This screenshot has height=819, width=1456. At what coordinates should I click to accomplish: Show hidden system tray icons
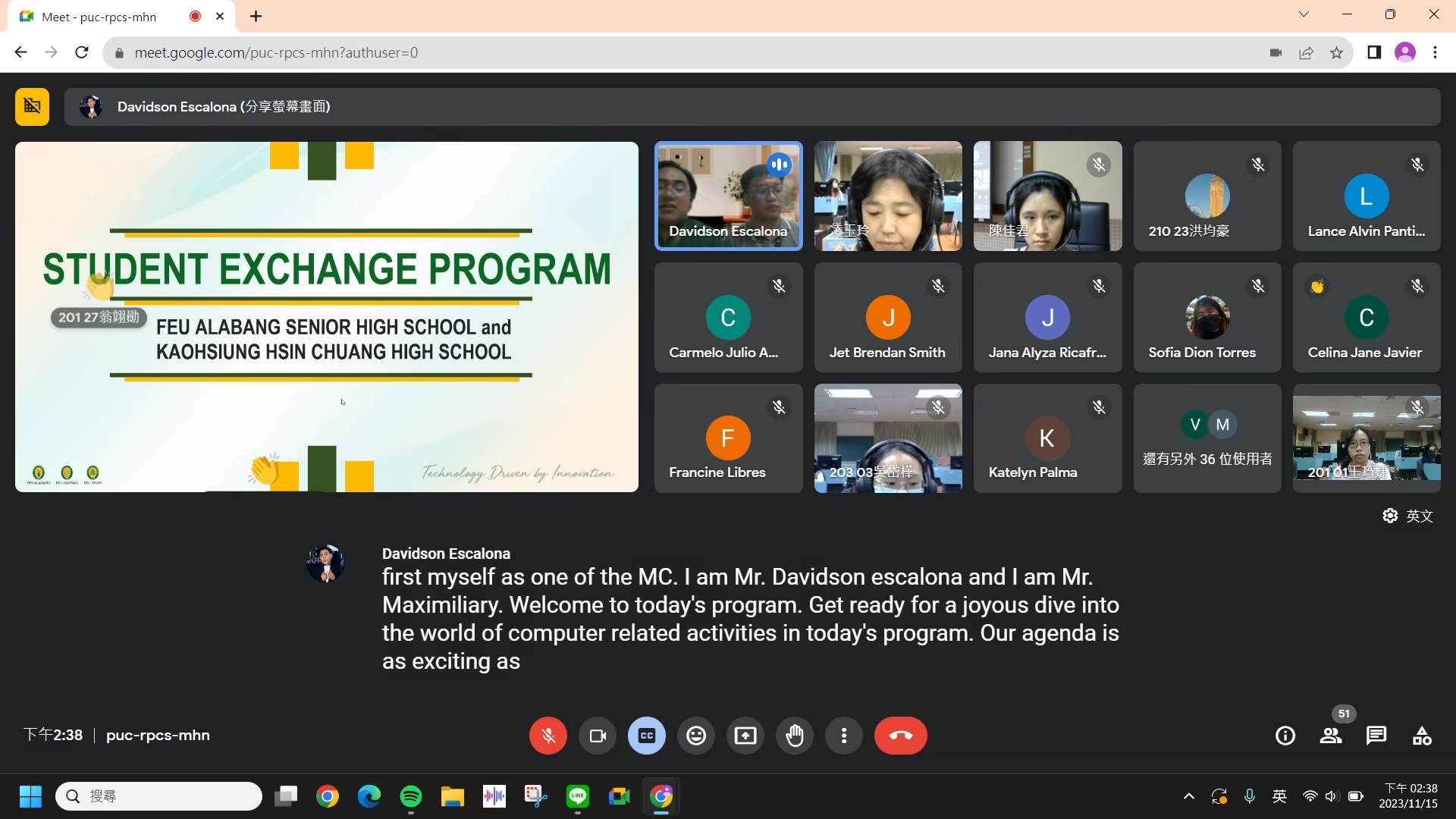(1189, 796)
